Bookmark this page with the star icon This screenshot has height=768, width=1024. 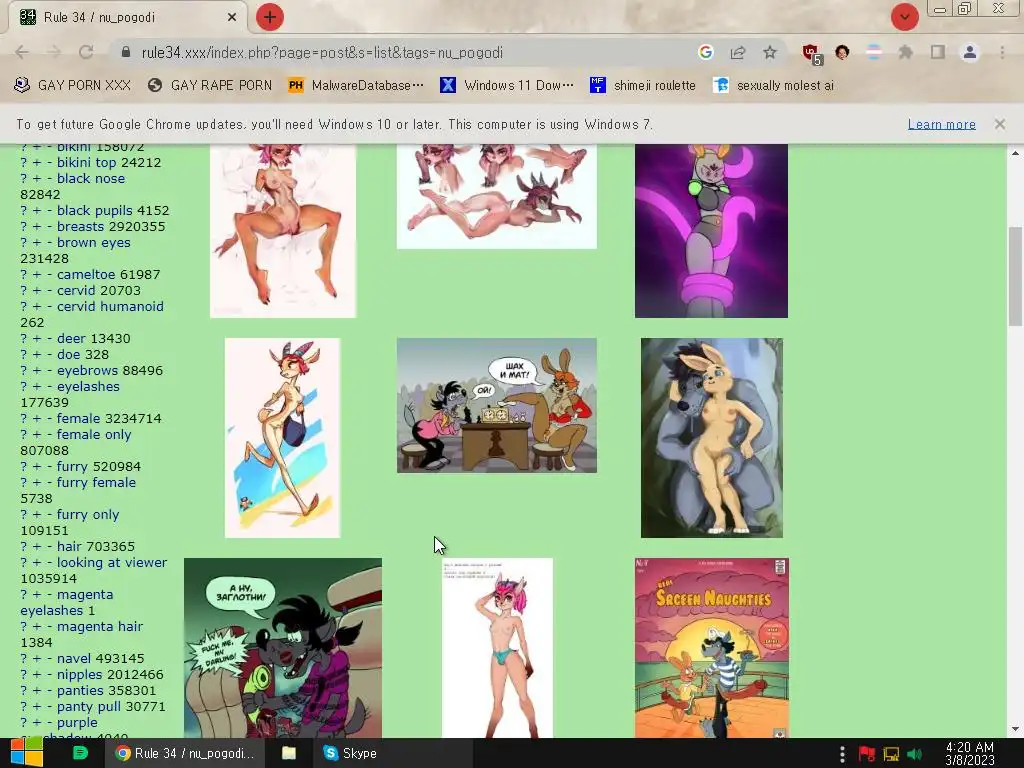point(770,52)
